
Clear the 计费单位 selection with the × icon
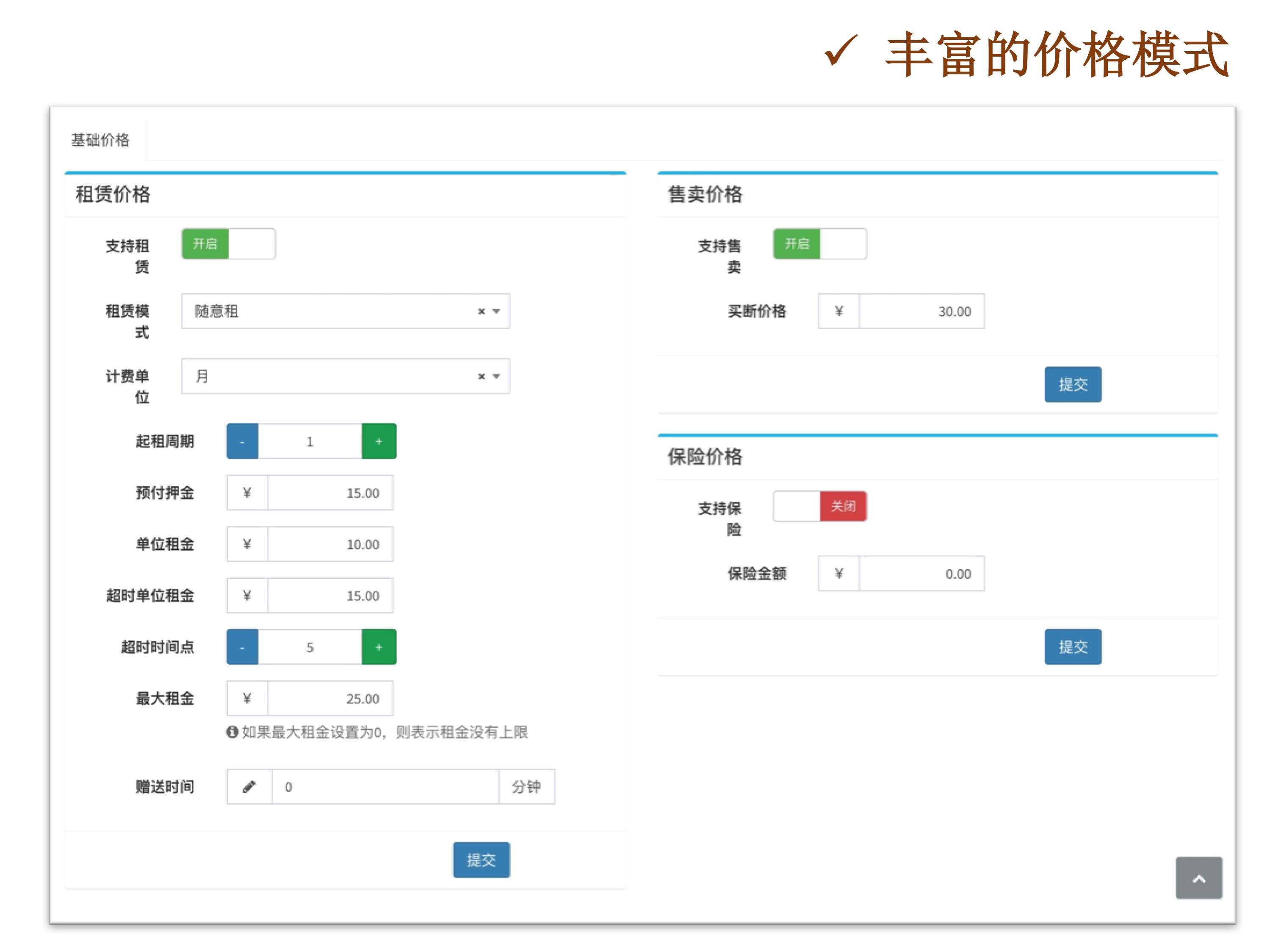481,376
